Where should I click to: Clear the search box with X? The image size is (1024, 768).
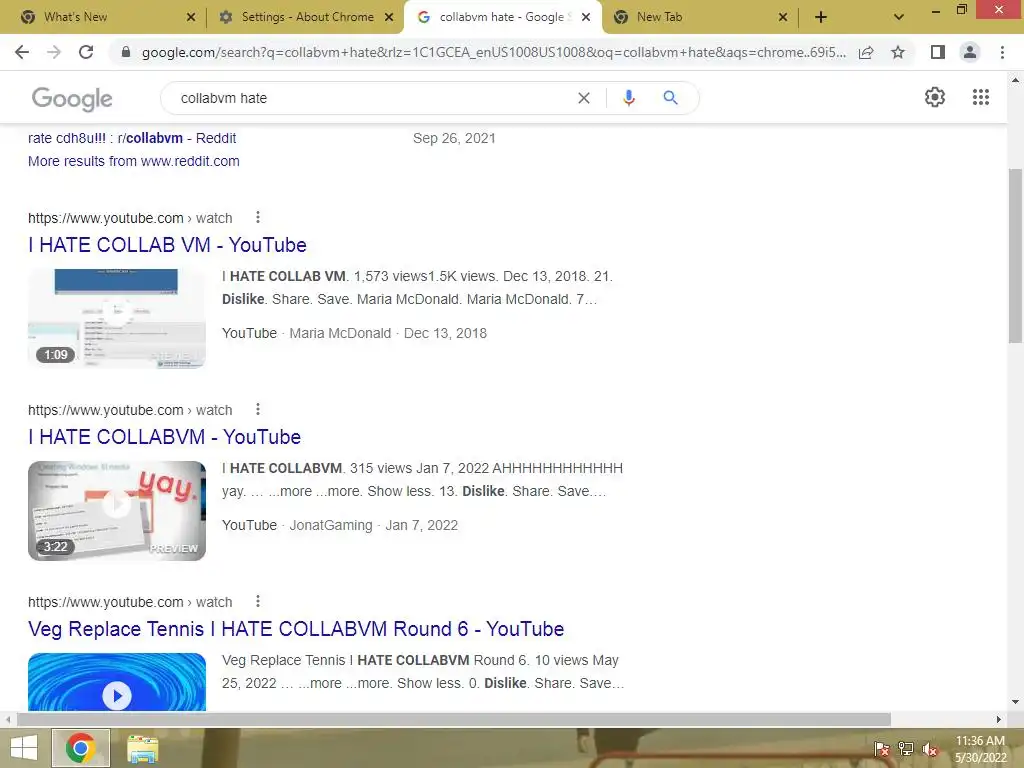tap(584, 98)
